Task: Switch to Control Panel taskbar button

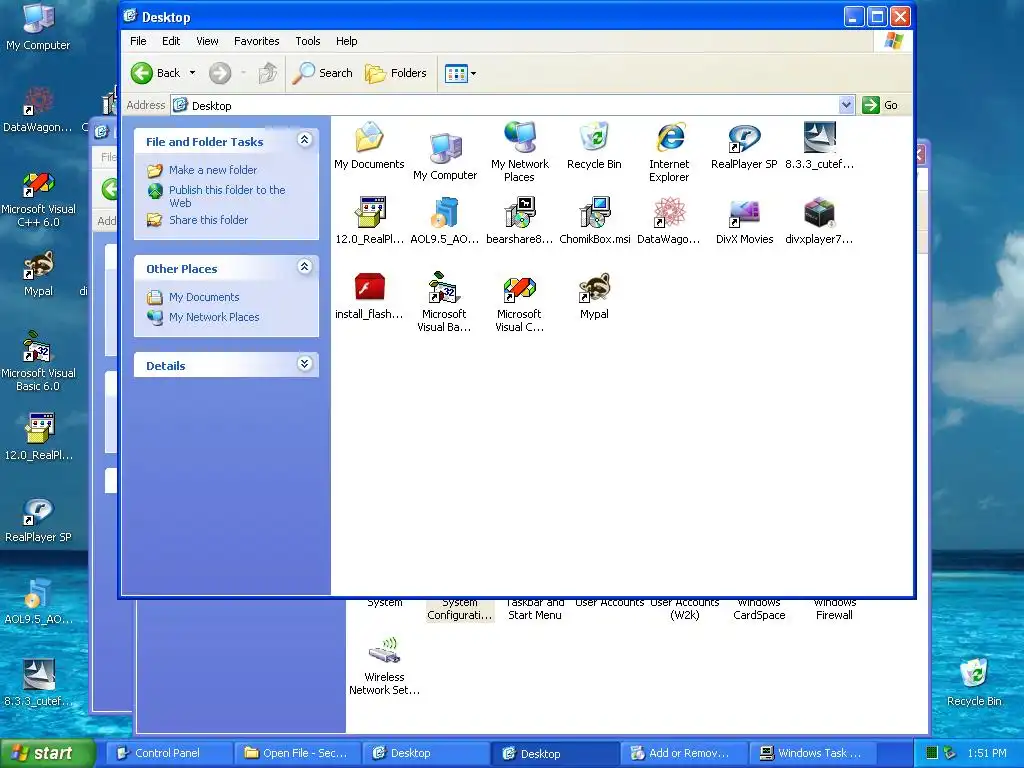Action: pos(168,753)
